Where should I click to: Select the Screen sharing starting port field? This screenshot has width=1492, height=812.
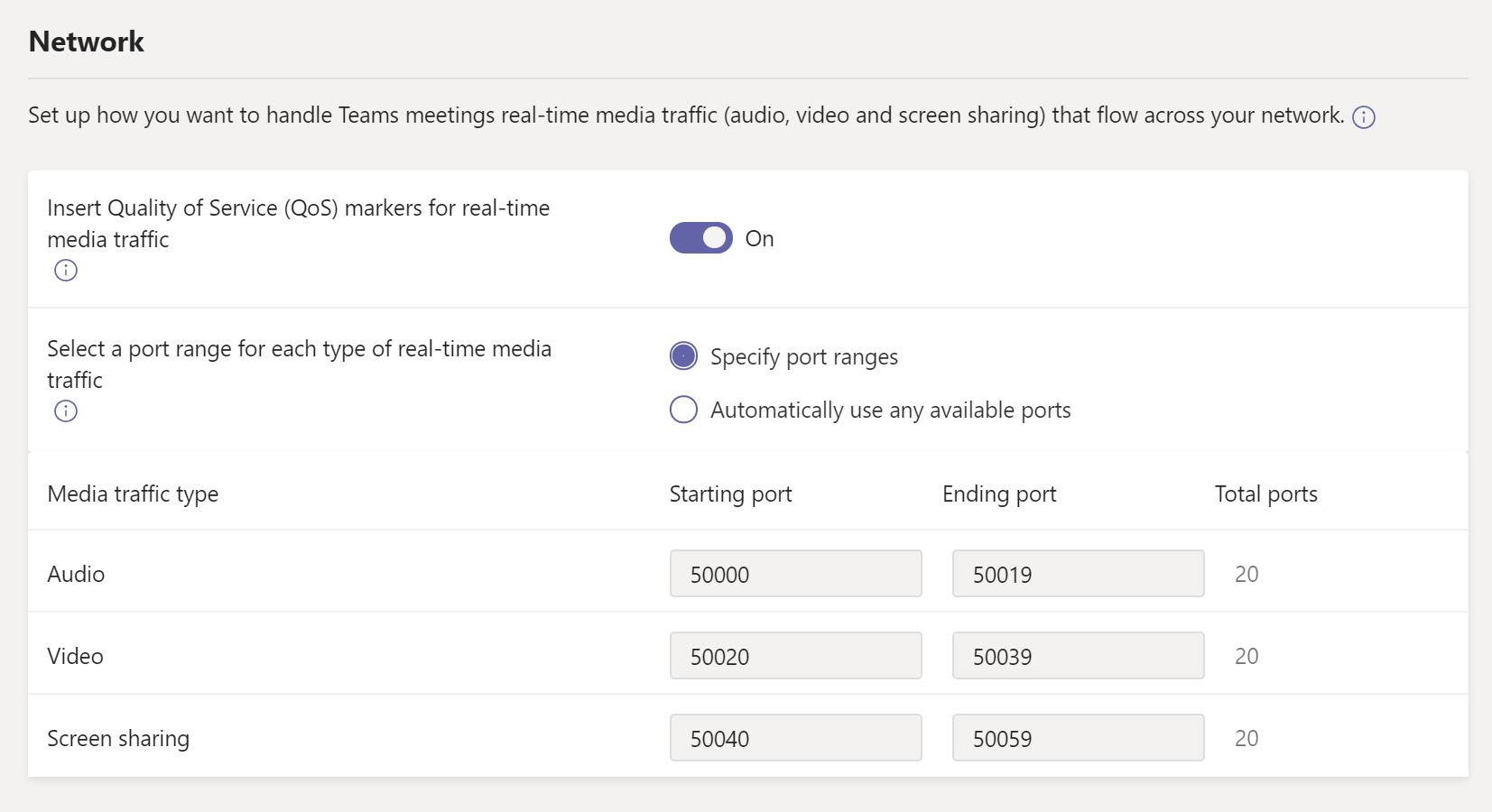coord(795,738)
